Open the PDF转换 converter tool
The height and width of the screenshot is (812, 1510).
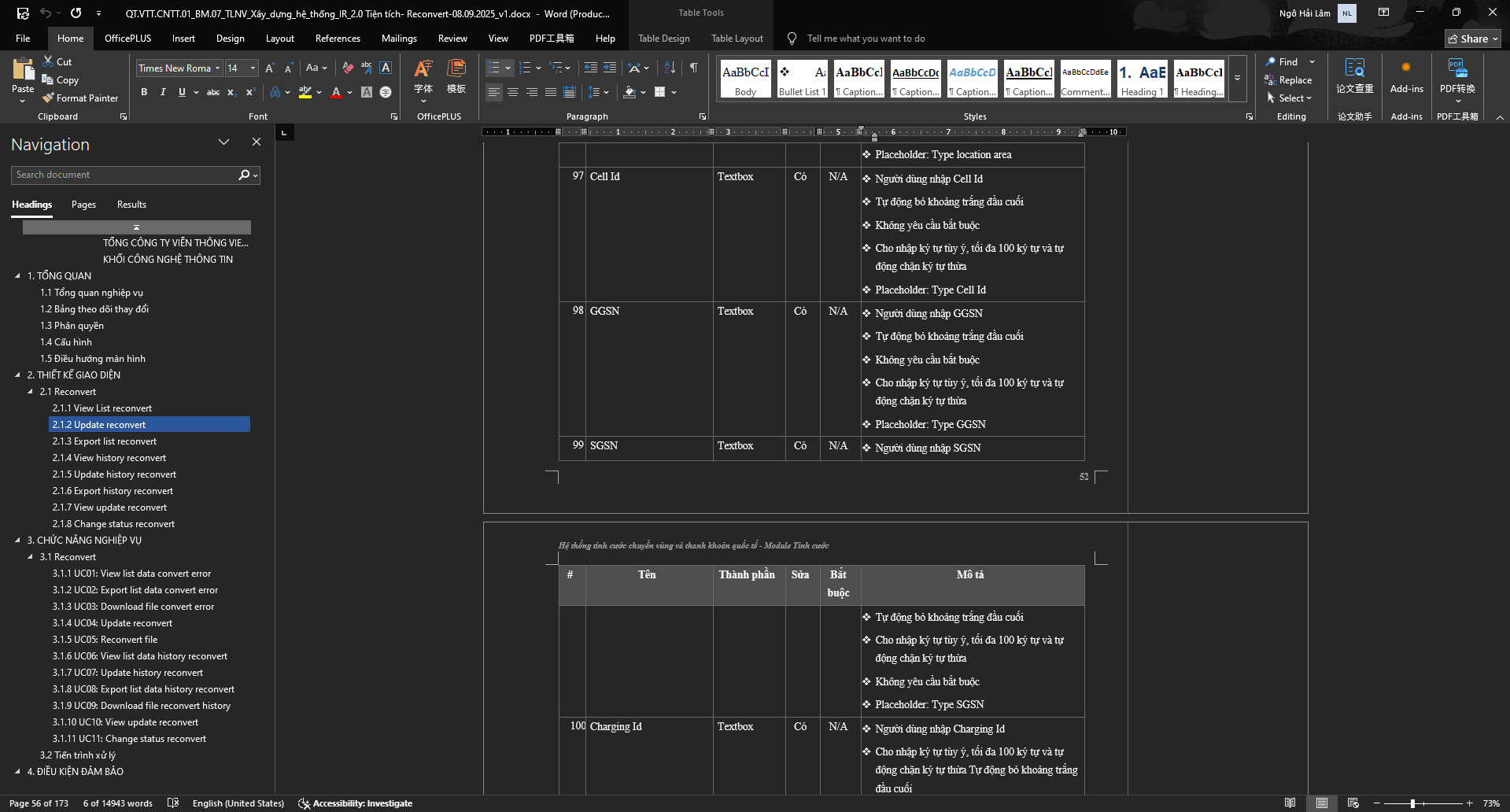pyautogui.click(x=1456, y=79)
